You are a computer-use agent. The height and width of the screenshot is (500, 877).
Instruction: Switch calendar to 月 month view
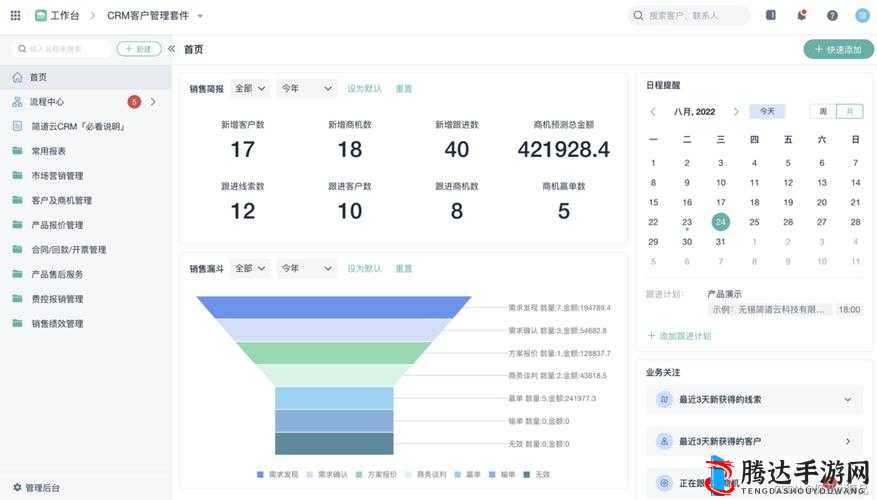point(850,111)
